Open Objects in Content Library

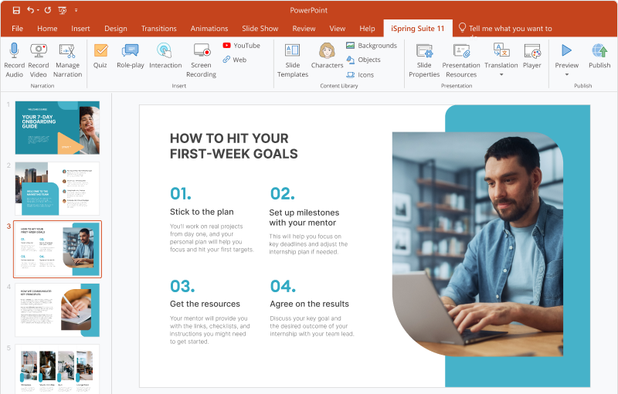(363, 59)
